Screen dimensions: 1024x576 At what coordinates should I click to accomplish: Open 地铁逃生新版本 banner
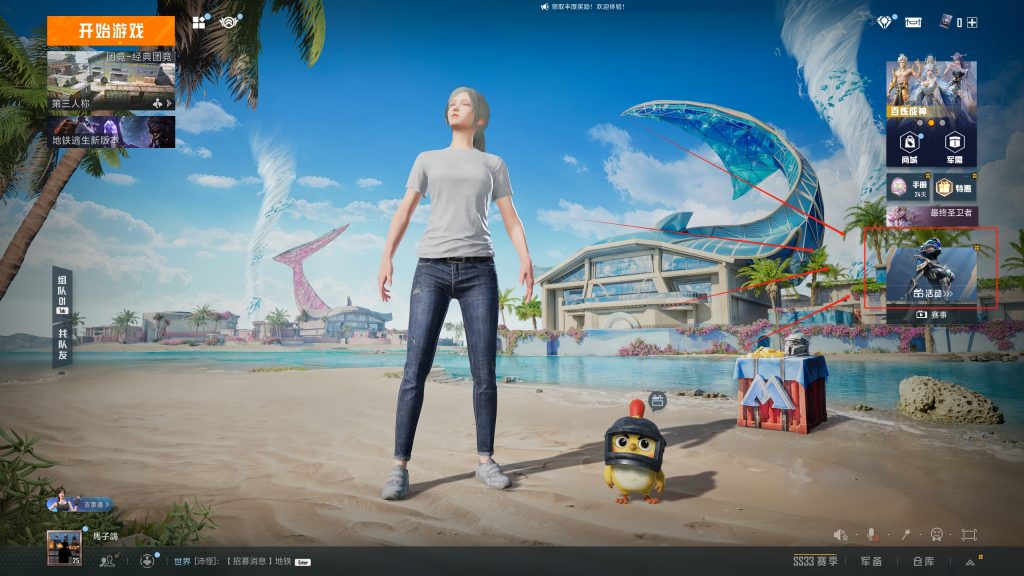click(111, 132)
